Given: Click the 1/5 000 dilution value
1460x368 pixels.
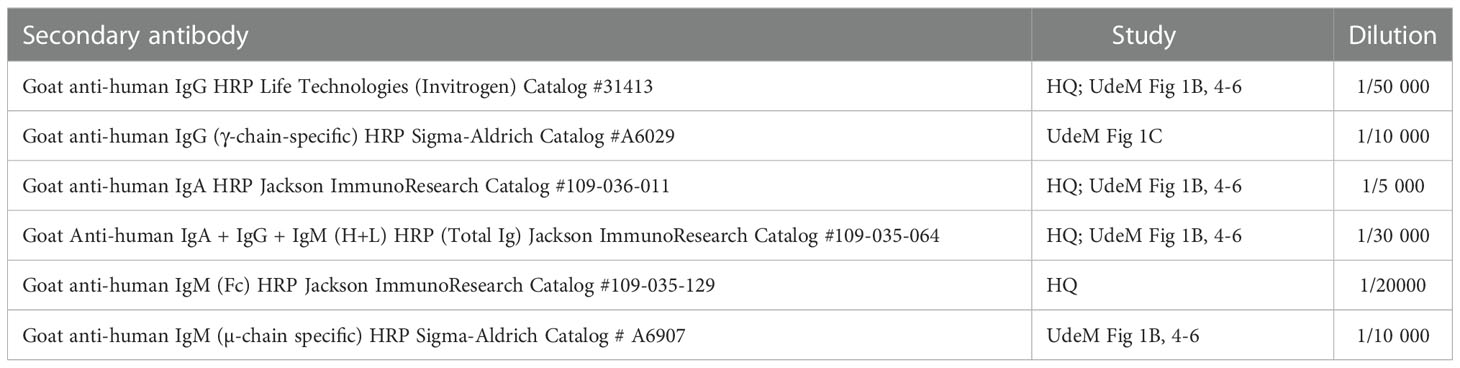Looking at the screenshot, I should coord(1392,186).
